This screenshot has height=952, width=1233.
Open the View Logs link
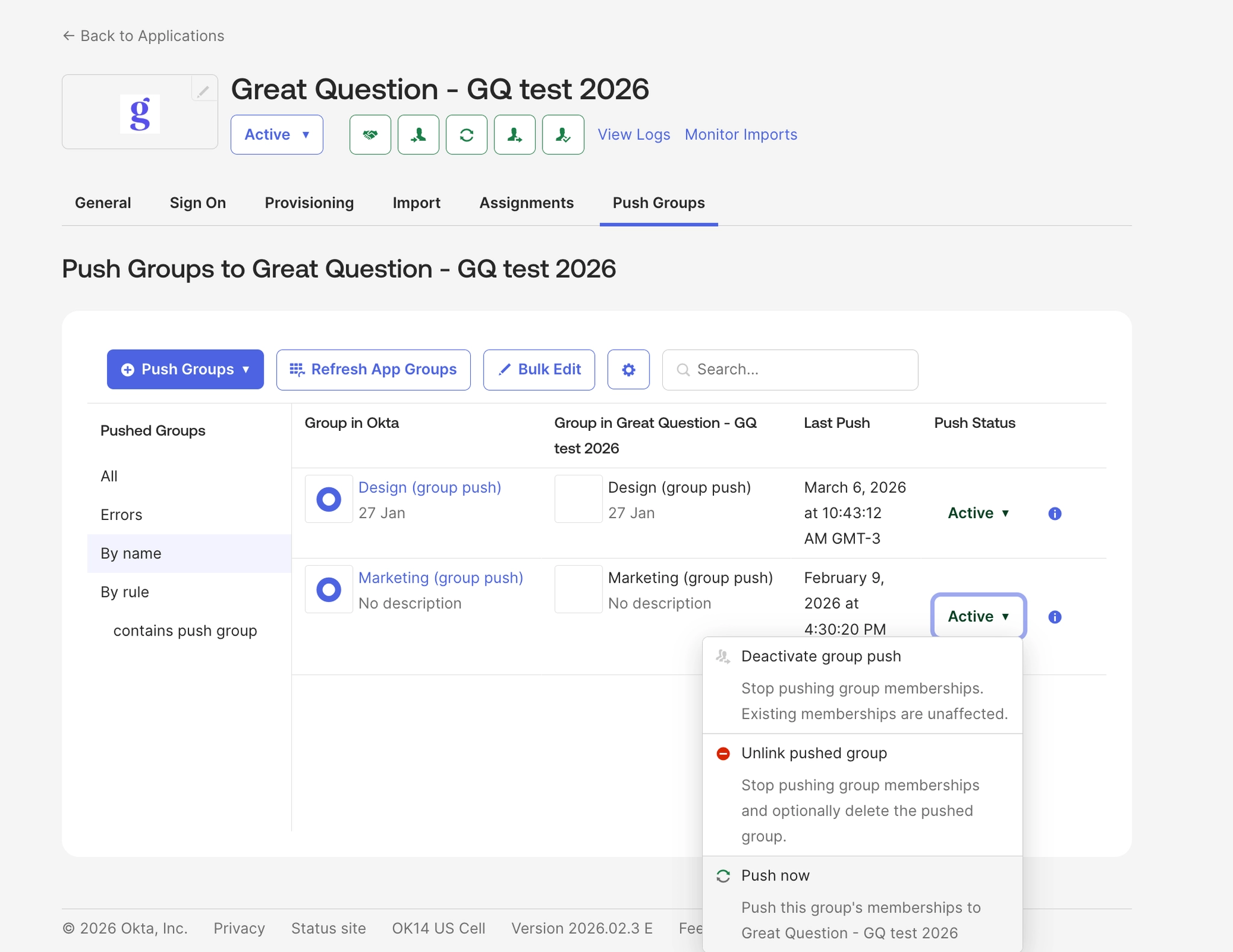[633, 135]
